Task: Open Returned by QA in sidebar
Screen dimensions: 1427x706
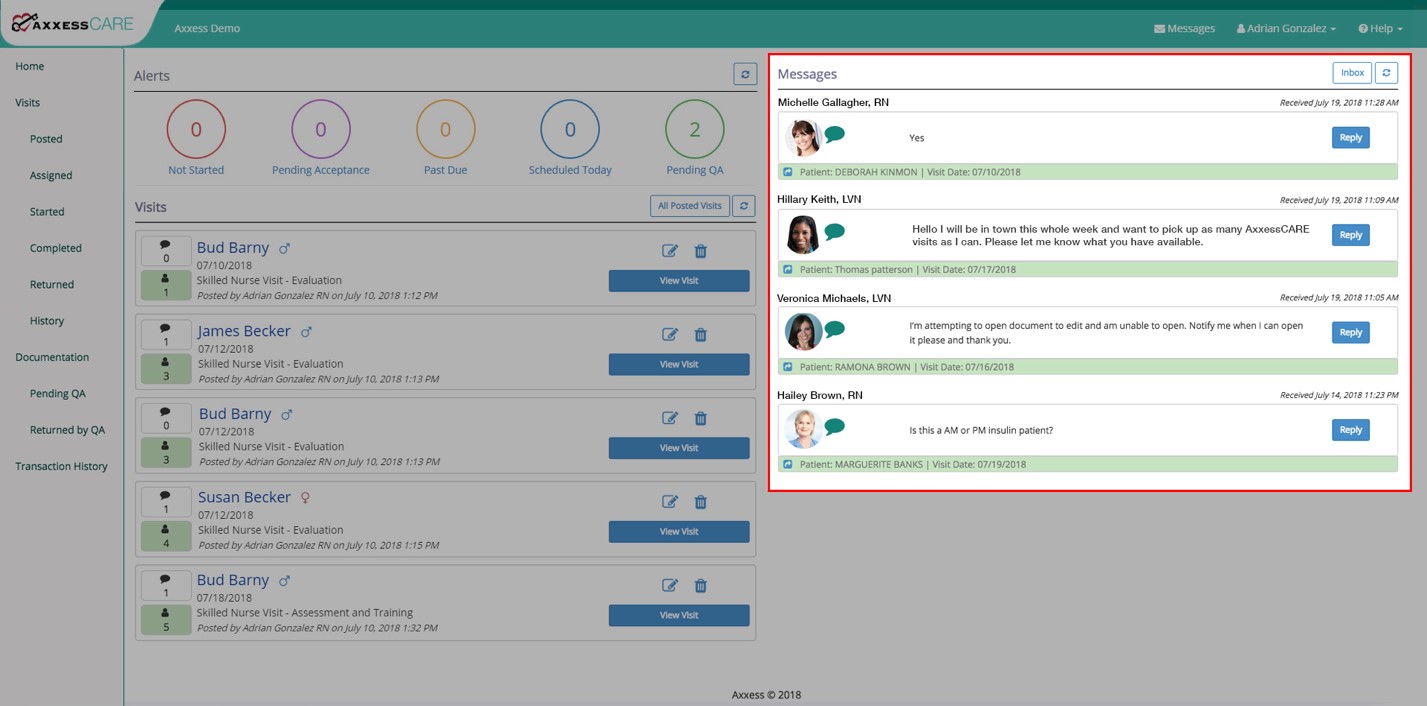Action: (x=67, y=430)
